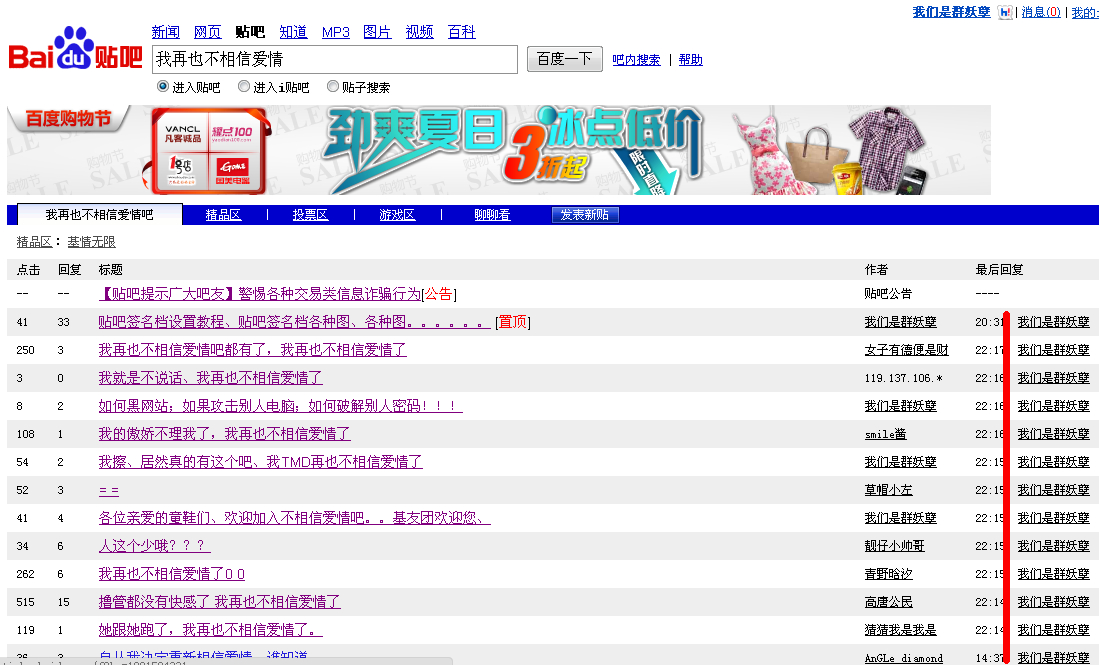Switch to the 投票区 tab
The height and width of the screenshot is (665, 1099).
[310, 215]
